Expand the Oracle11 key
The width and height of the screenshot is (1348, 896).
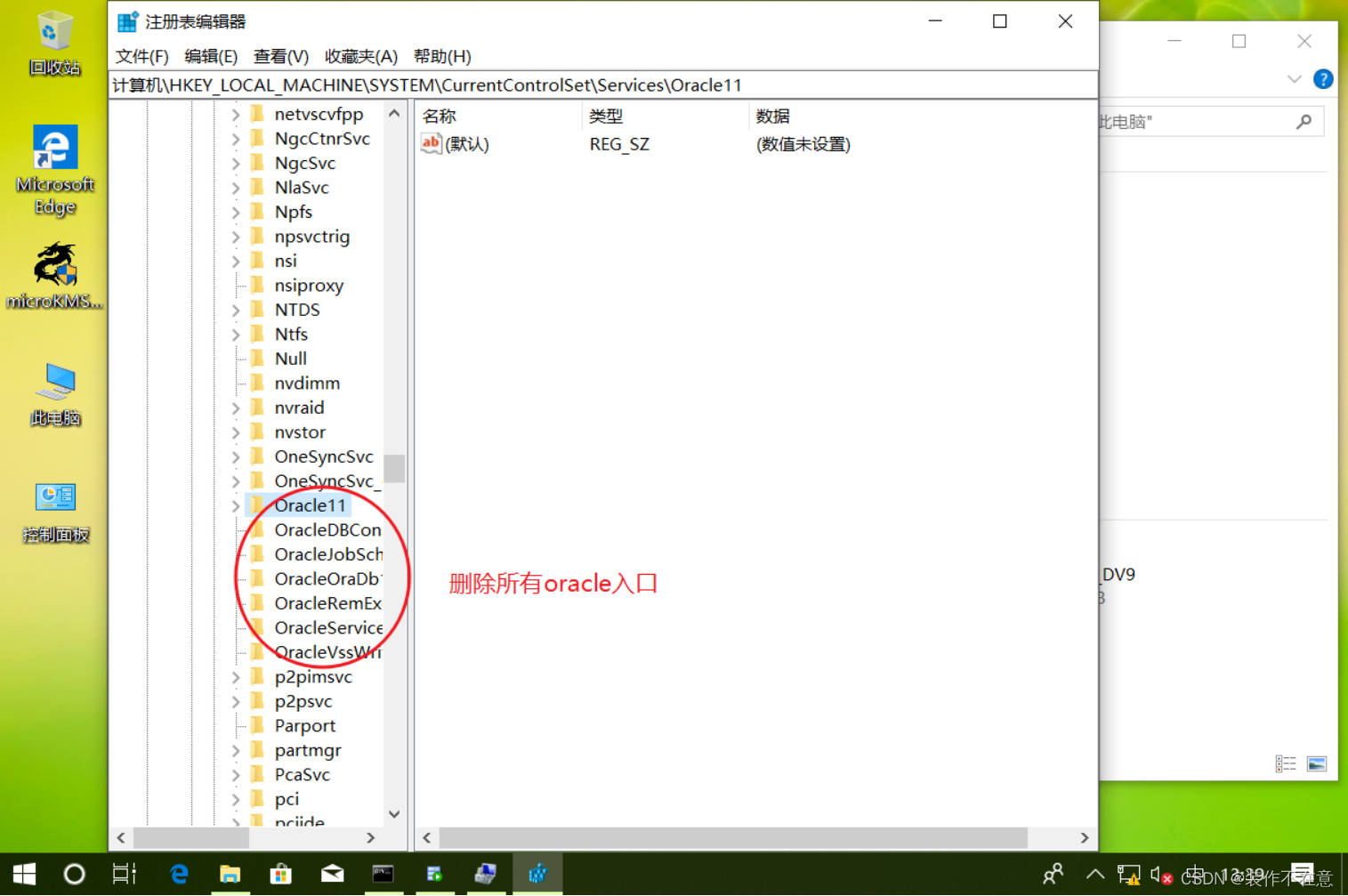pyautogui.click(x=236, y=506)
